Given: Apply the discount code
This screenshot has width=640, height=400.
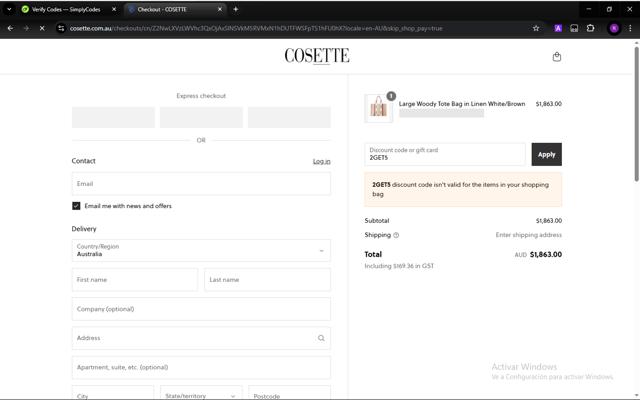Looking at the screenshot, I should point(546,154).
